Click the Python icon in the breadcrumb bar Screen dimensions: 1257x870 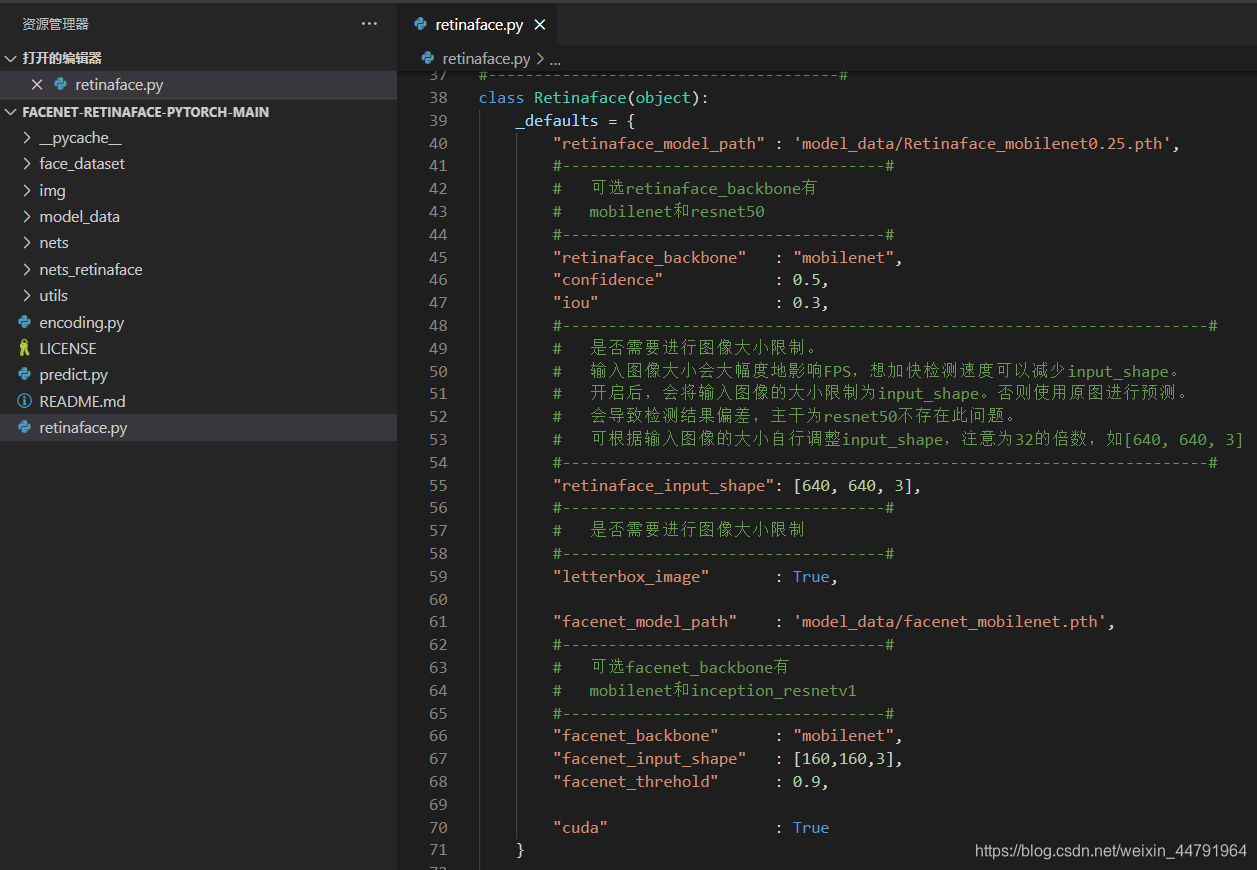429,59
